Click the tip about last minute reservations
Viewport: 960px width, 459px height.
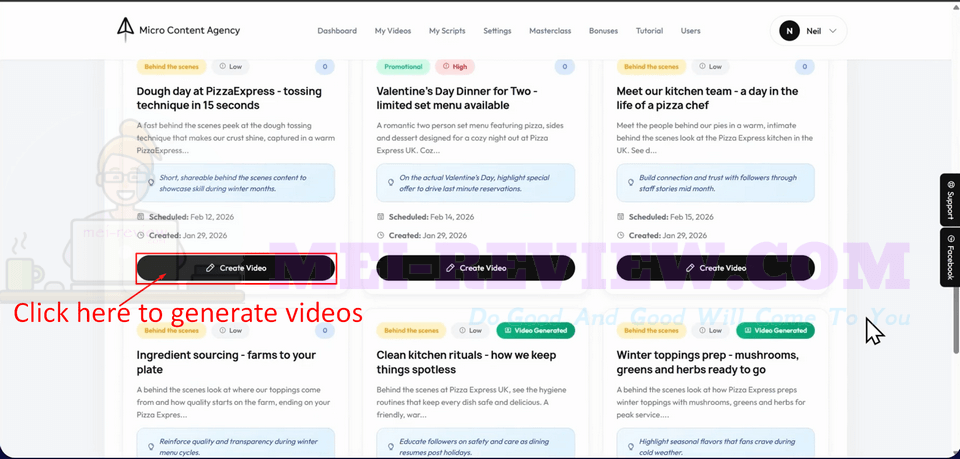[x=476, y=182]
